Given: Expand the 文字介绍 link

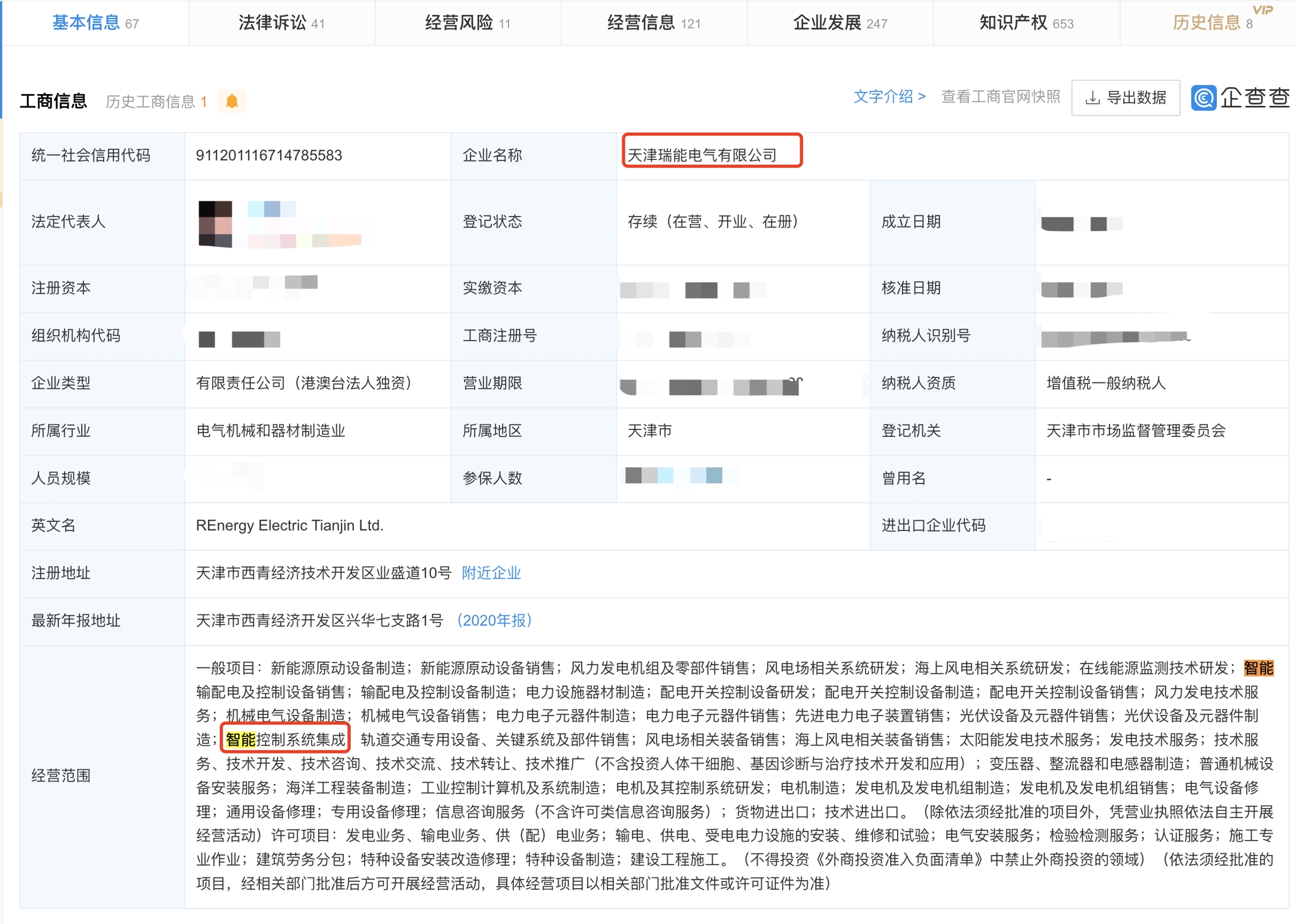Looking at the screenshot, I should 889,97.
